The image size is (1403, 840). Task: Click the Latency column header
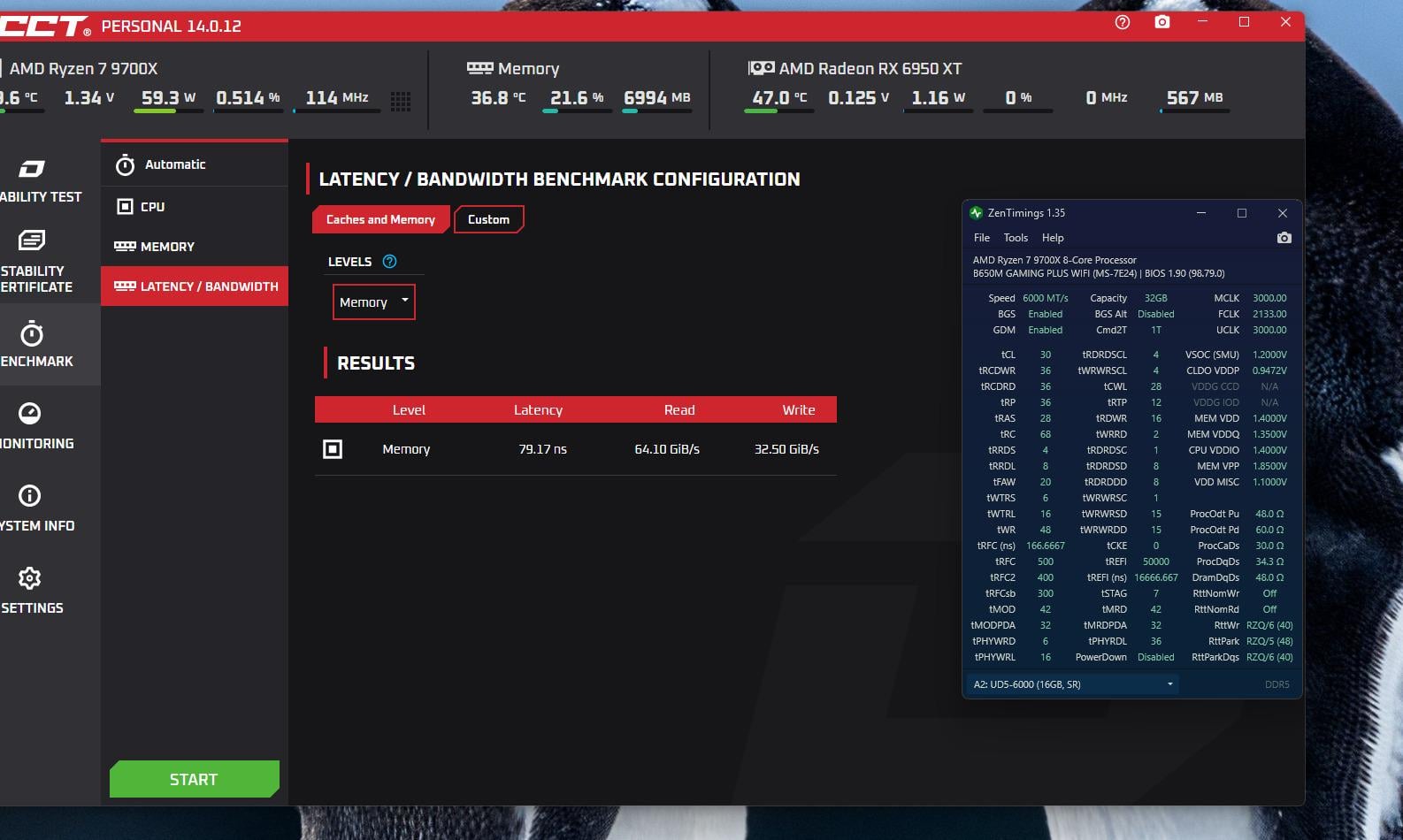coord(538,410)
